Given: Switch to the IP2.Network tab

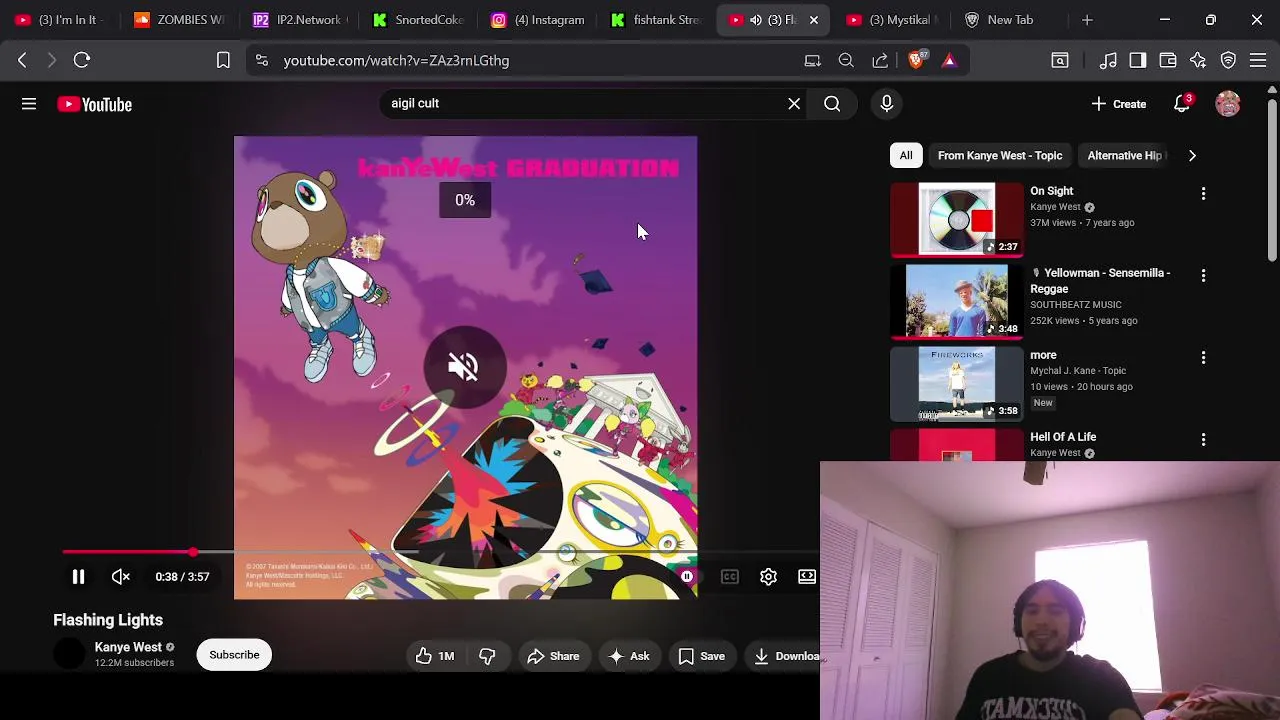Looking at the screenshot, I should click(298, 20).
